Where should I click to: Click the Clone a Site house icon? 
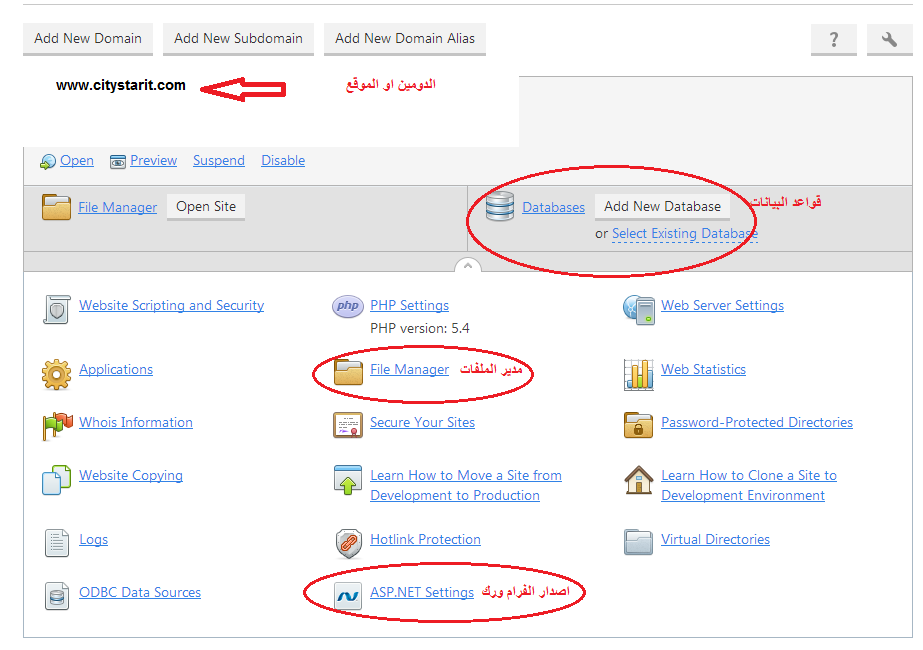639,480
